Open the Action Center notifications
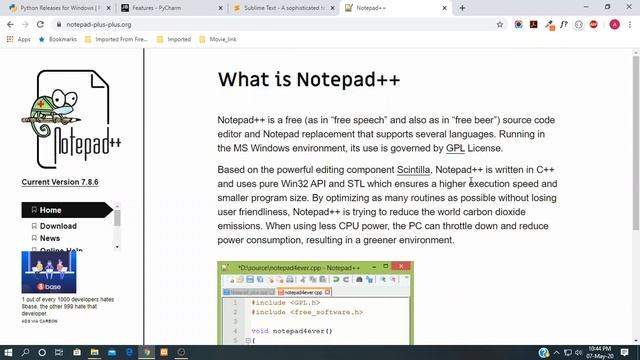The image size is (640, 360). pyautogui.click(x=624, y=352)
